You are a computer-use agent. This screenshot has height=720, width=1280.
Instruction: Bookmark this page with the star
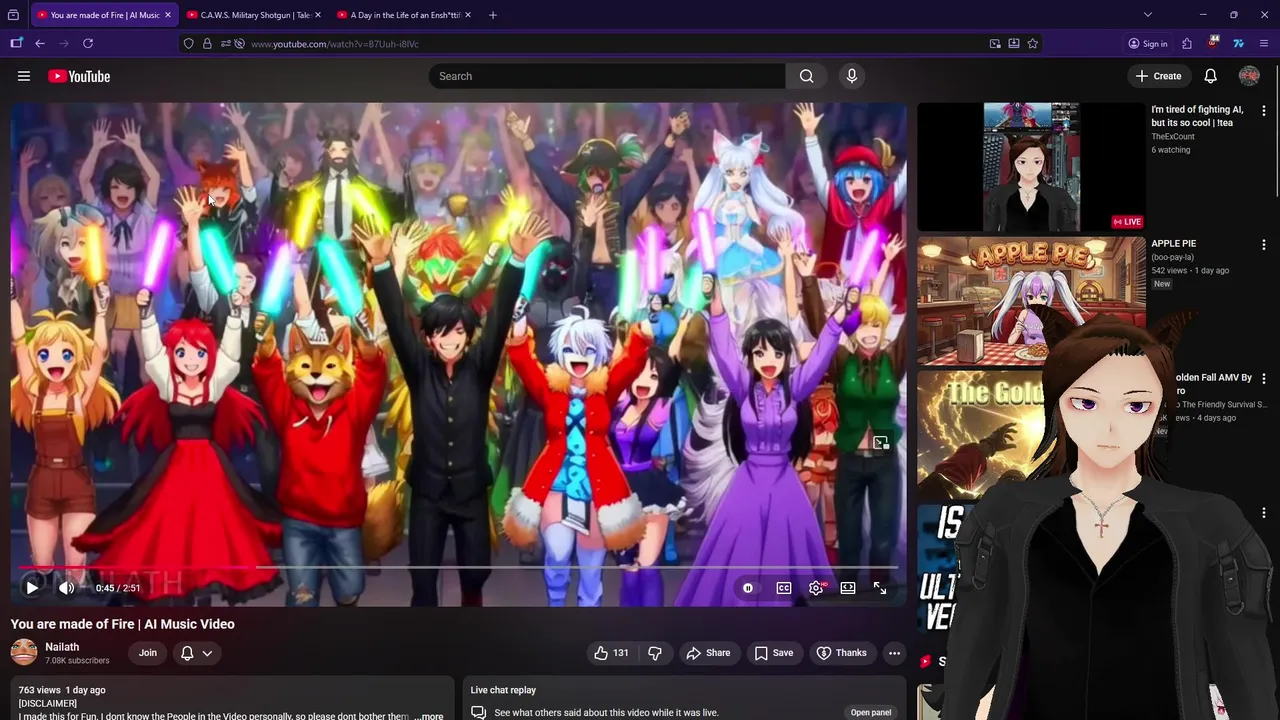[x=1032, y=44]
